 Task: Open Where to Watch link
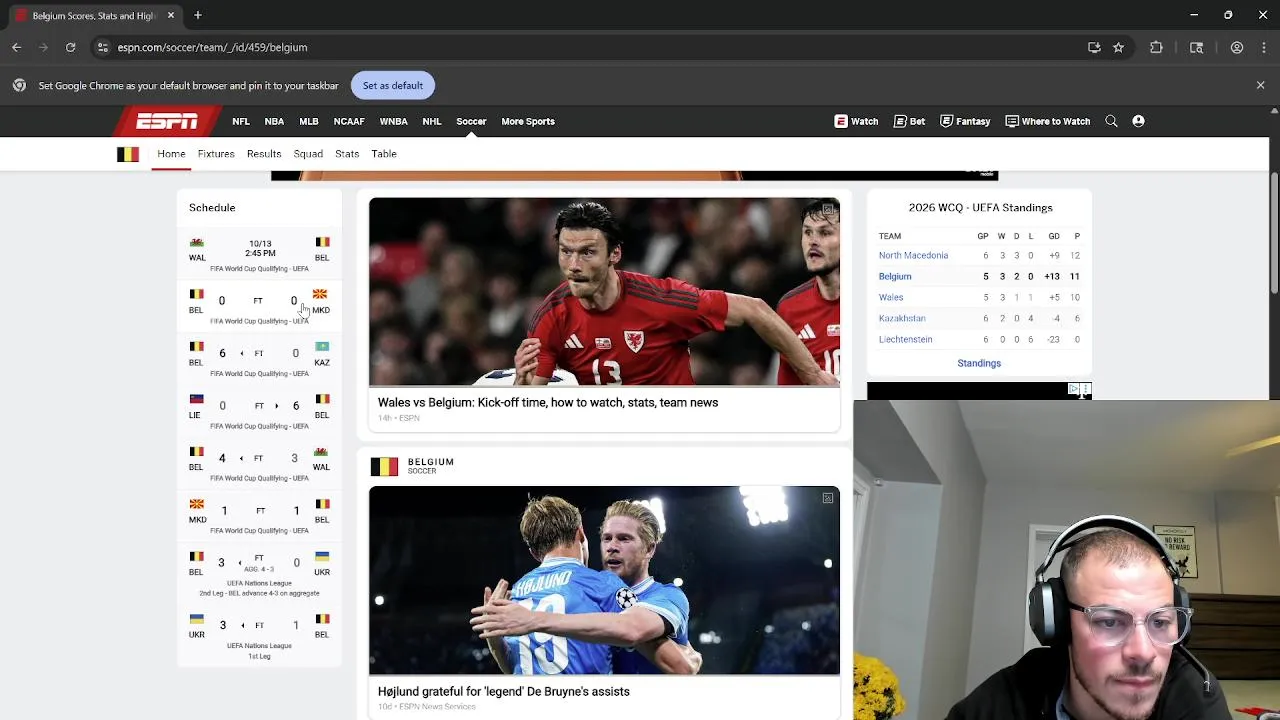click(x=1047, y=121)
